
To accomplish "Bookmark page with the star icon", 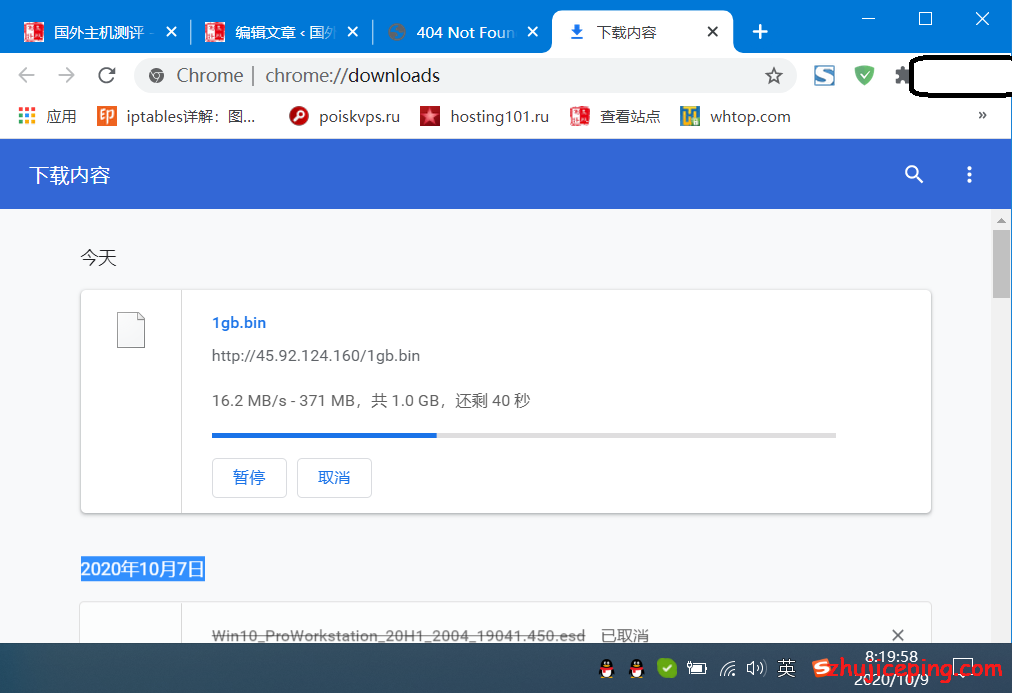I will (x=773, y=76).
